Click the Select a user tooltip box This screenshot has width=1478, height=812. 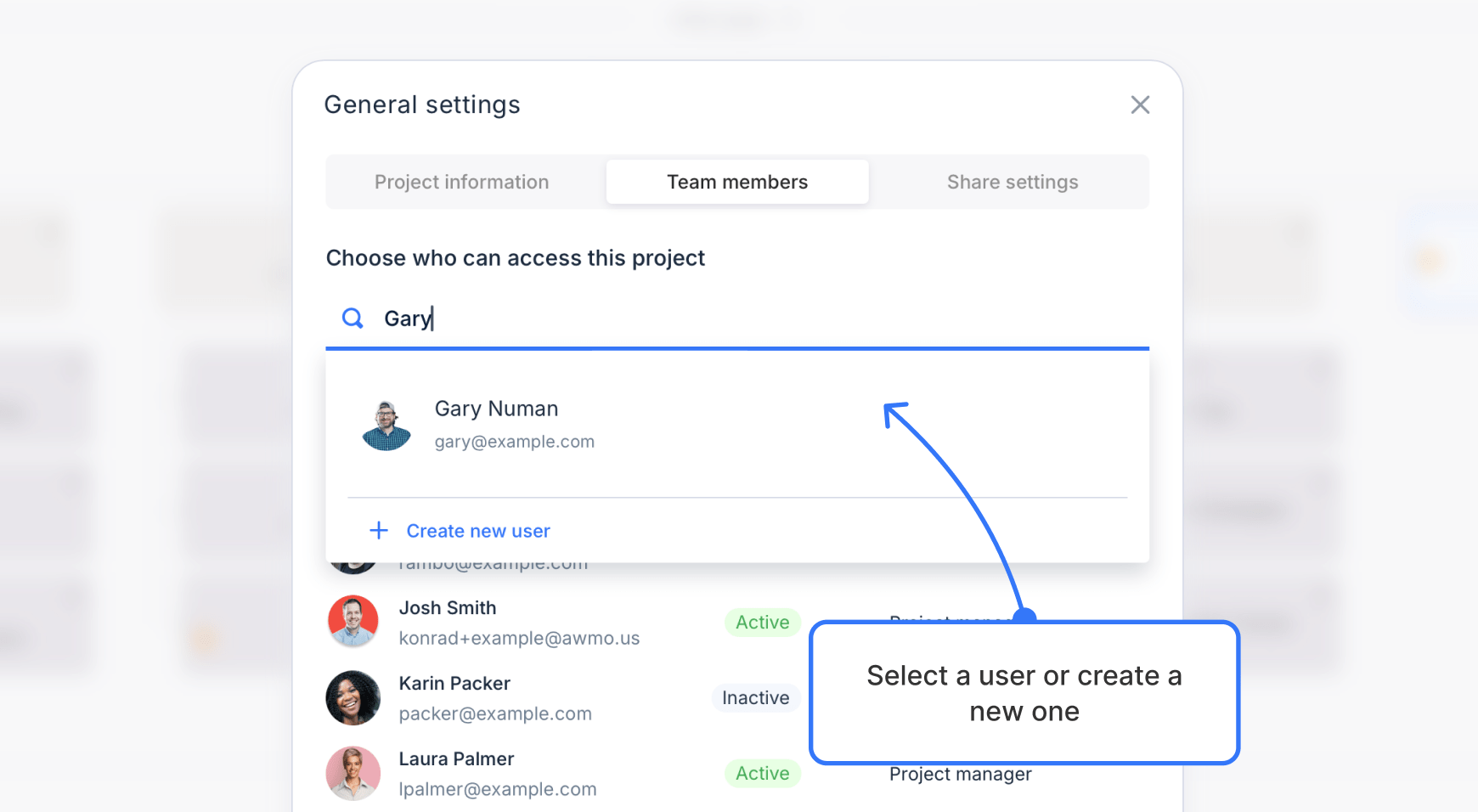(x=1024, y=693)
